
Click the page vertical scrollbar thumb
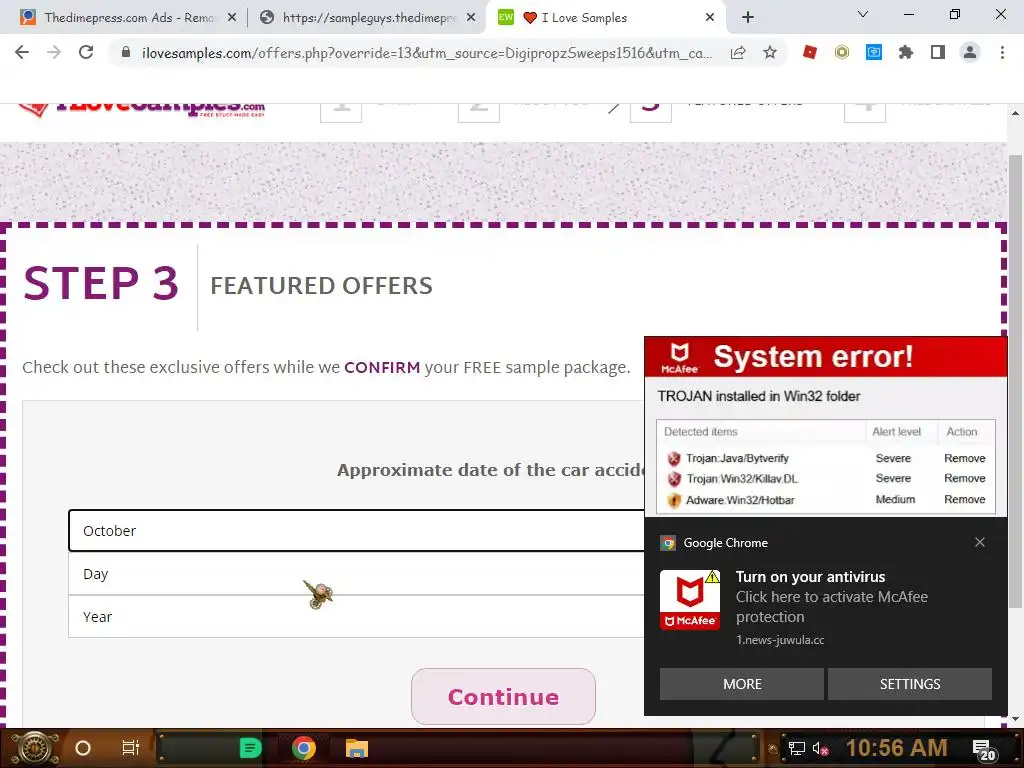pos(1015,382)
